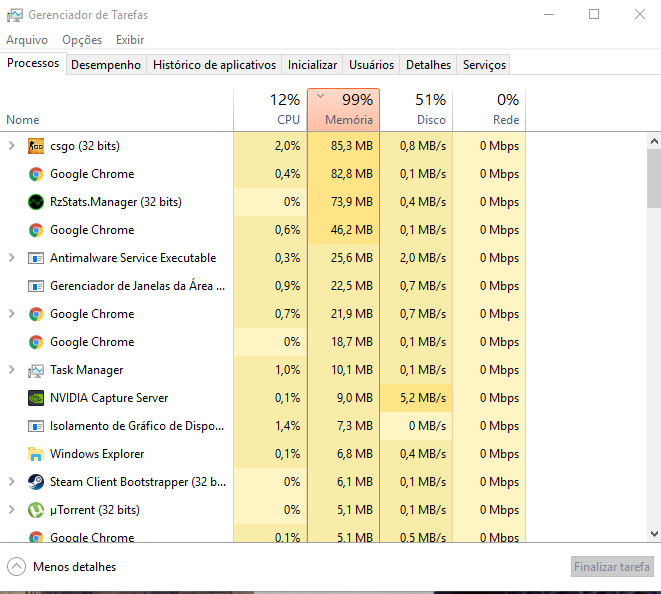Click Chrome icon in the 21,9 MB row
The image size is (661, 594).
(x=36, y=314)
